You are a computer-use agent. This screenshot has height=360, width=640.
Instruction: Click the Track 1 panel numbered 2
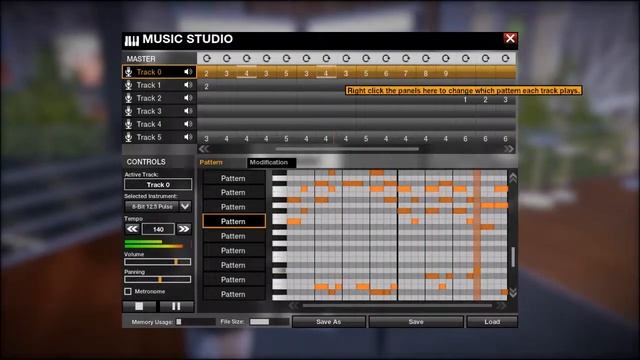pos(207,86)
